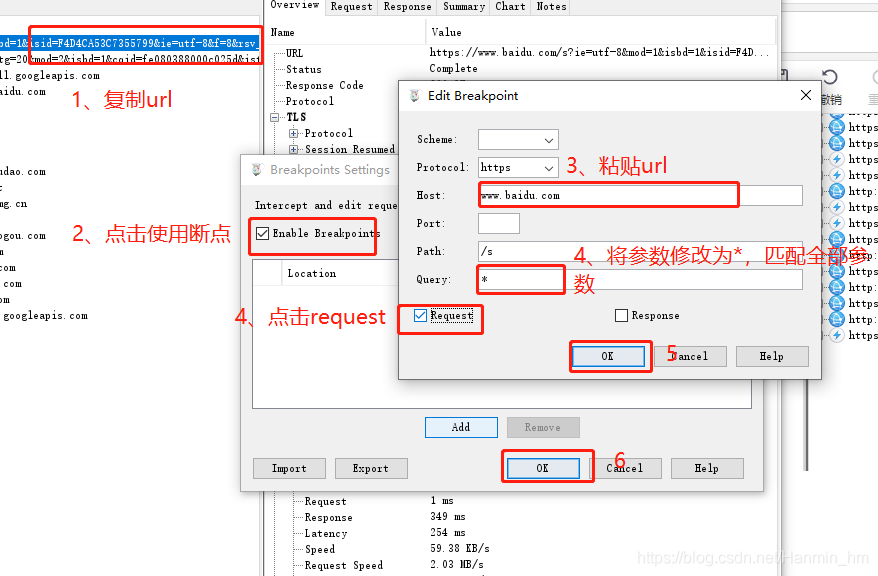Viewport: 878px width, 576px height.
Task: Select the Protocol row above TLS
Action: point(310,101)
